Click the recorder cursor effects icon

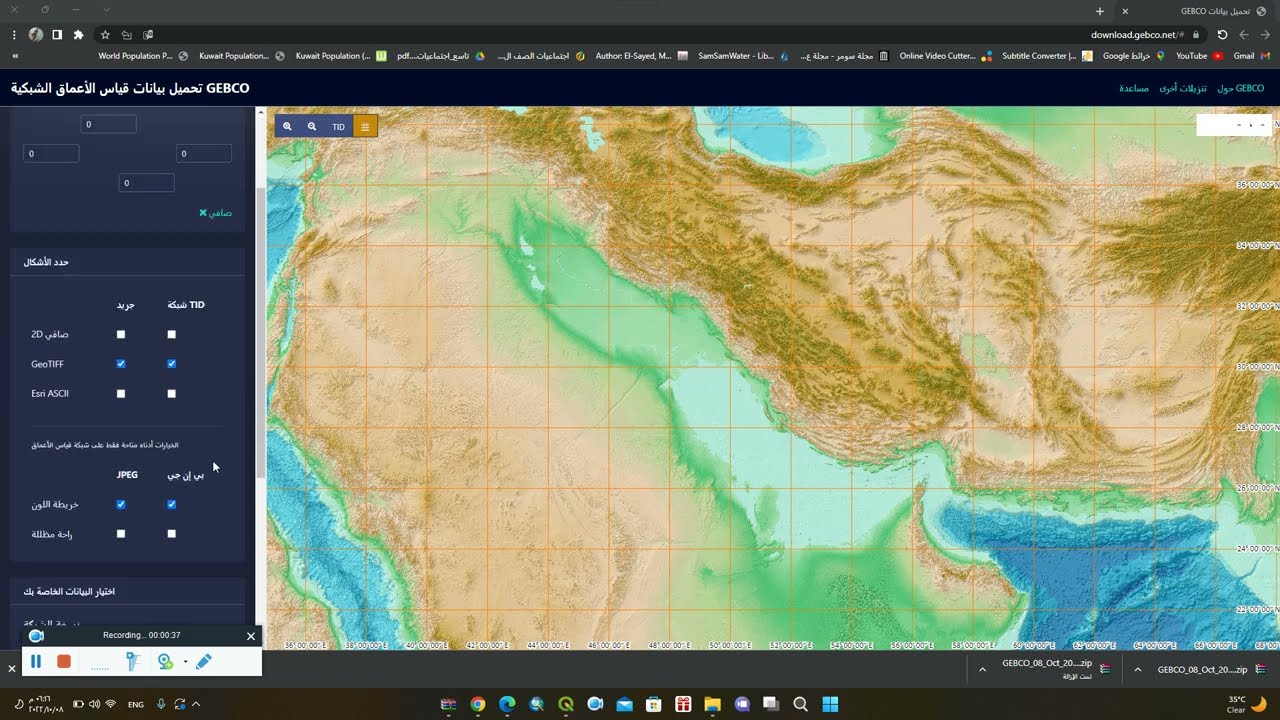(132, 661)
